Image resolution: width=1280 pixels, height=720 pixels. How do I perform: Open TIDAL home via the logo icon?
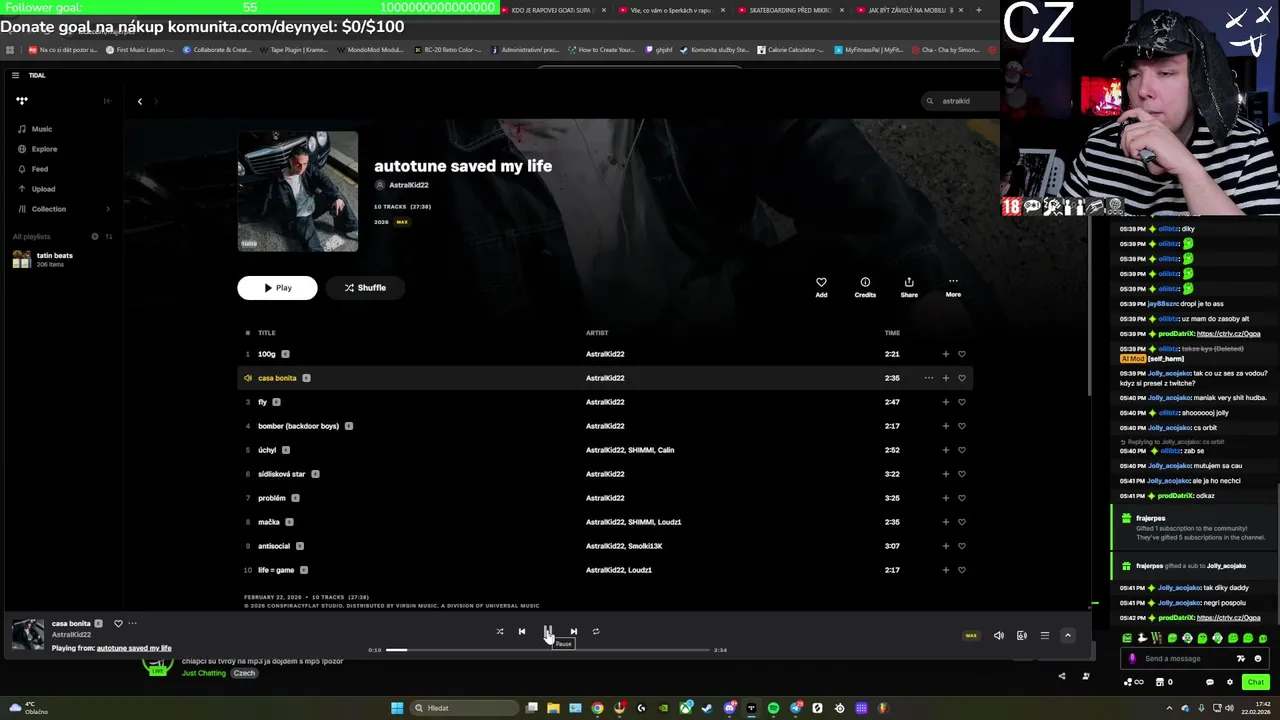pos(22,100)
